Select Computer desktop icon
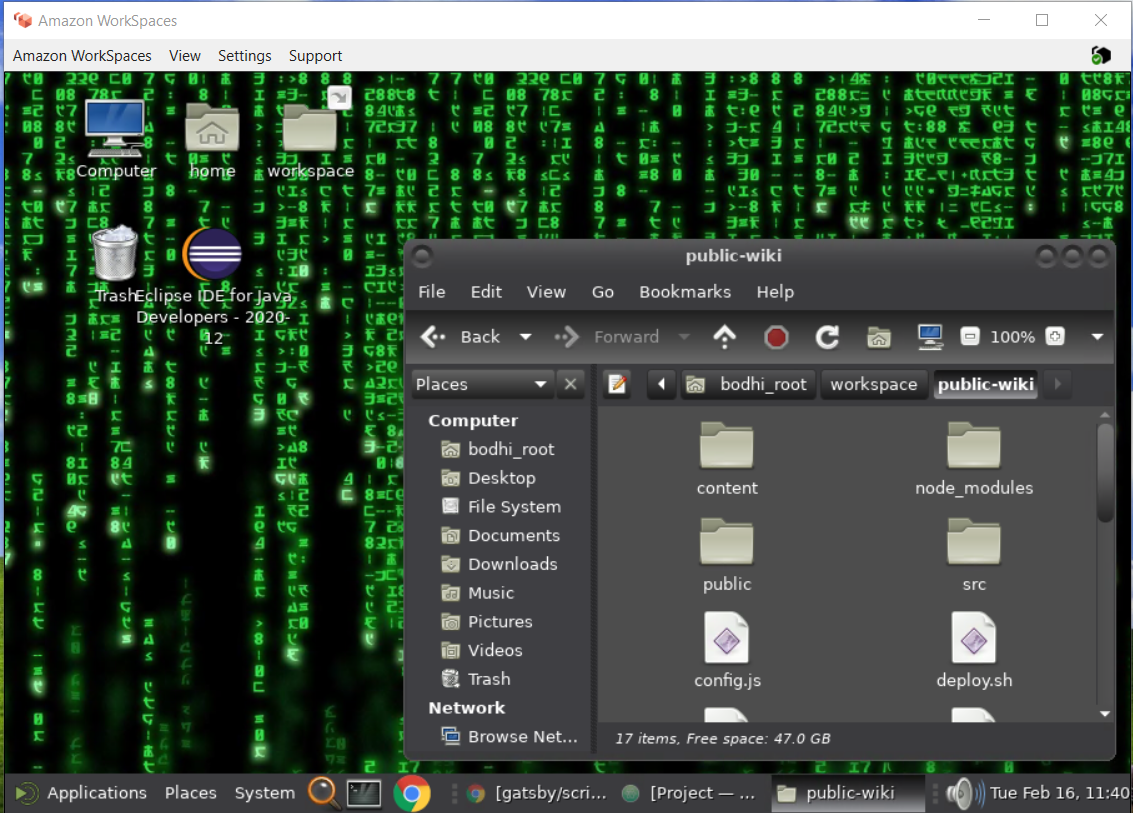 point(116,139)
